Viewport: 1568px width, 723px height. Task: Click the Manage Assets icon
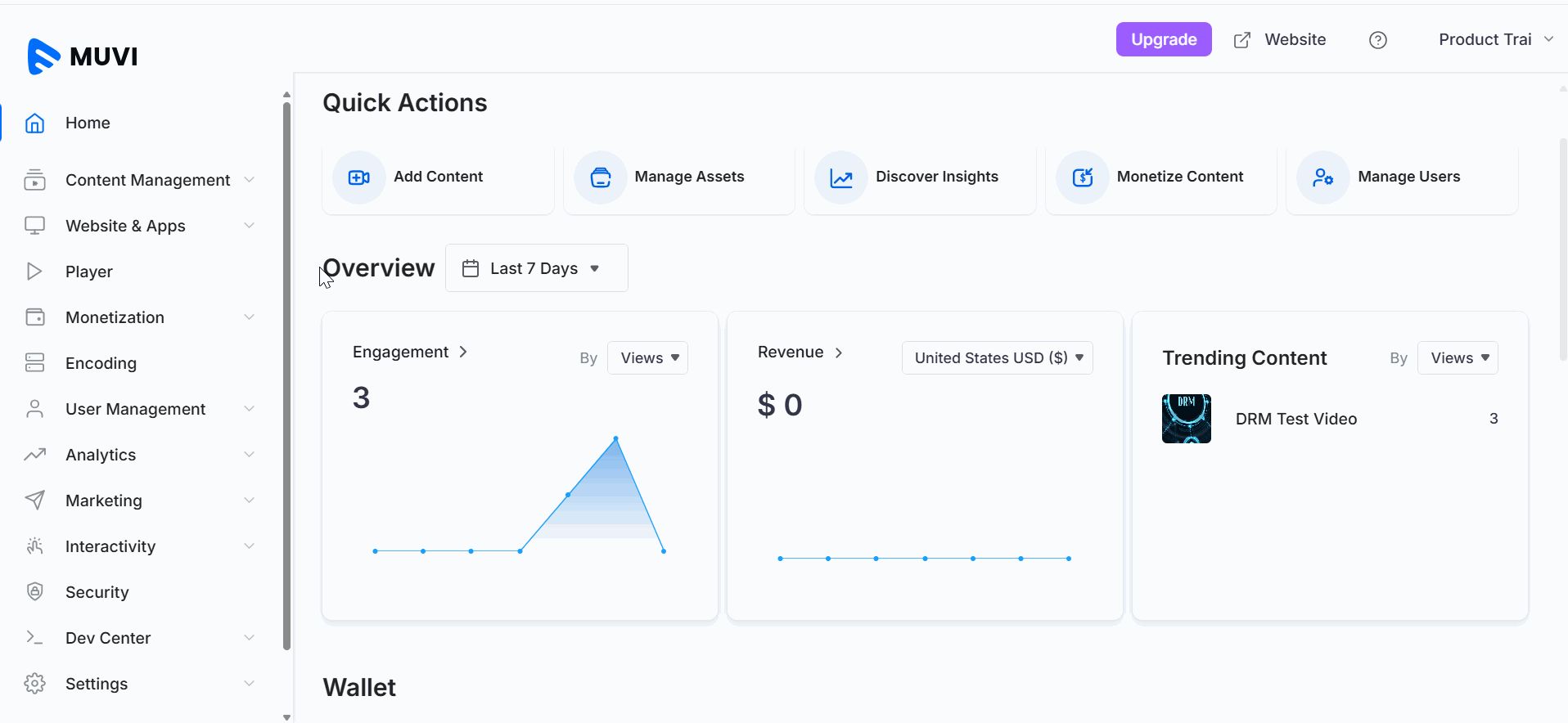click(x=600, y=177)
